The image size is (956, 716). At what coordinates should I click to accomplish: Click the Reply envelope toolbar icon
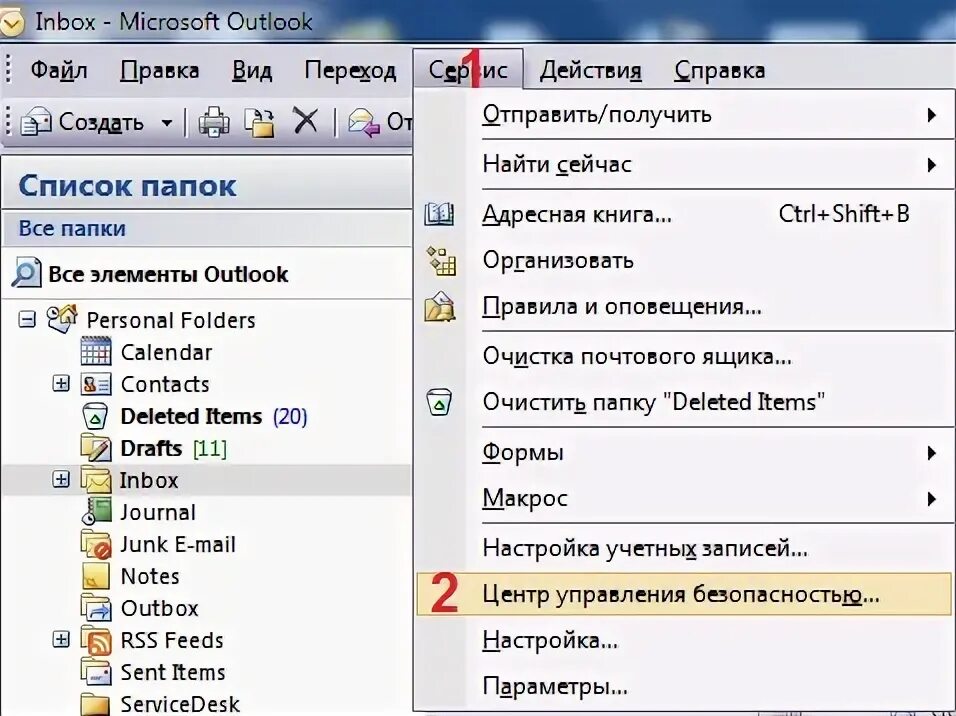tap(364, 123)
